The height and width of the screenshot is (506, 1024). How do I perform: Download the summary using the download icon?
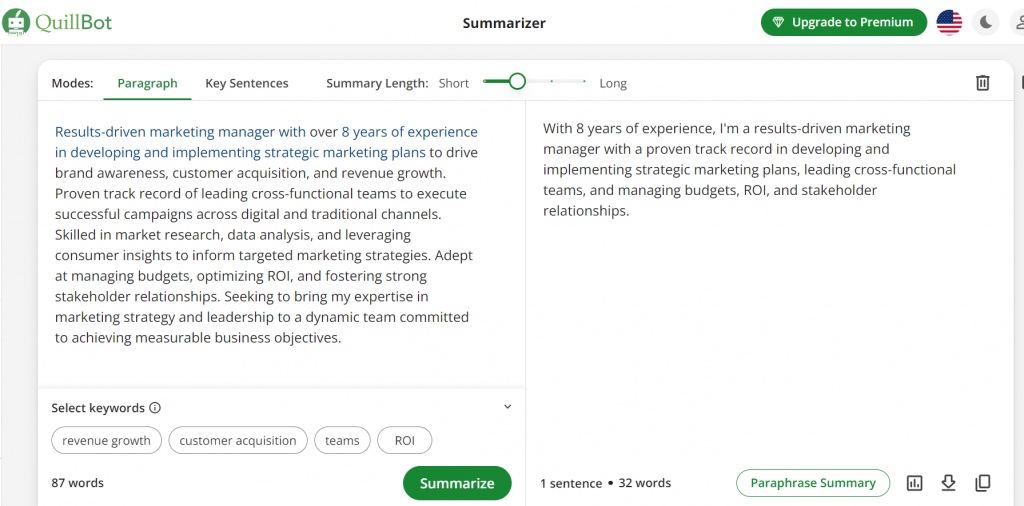[948, 483]
